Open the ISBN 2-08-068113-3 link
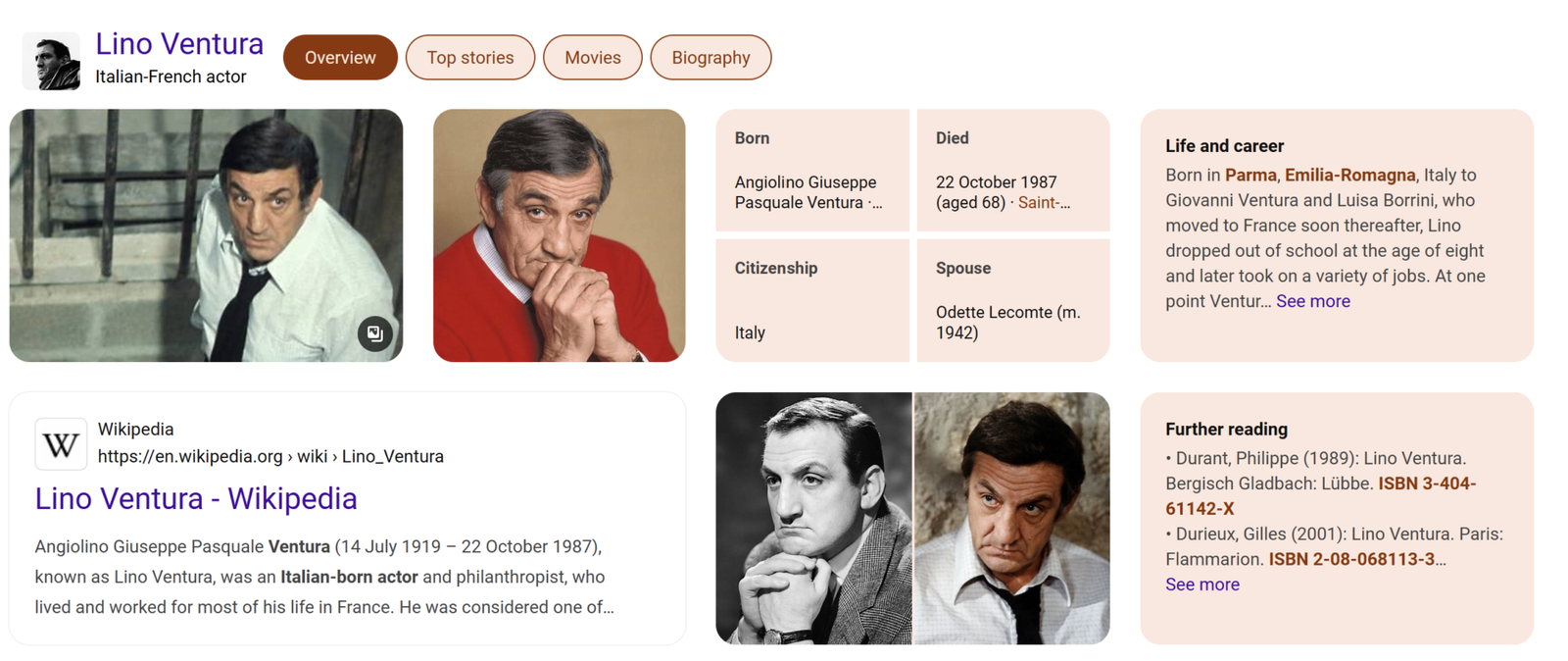 pyautogui.click(x=1351, y=559)
